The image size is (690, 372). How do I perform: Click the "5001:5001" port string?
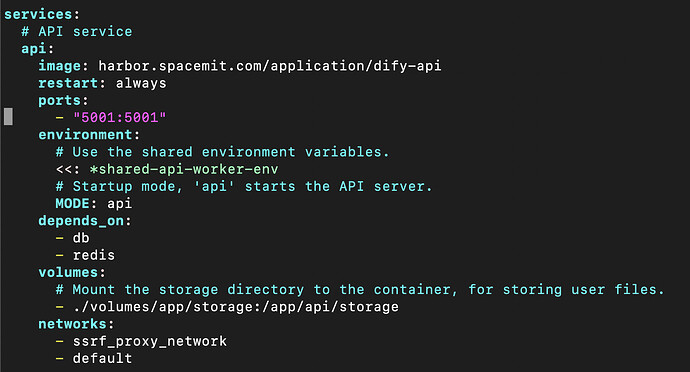[x=120, y=118]
